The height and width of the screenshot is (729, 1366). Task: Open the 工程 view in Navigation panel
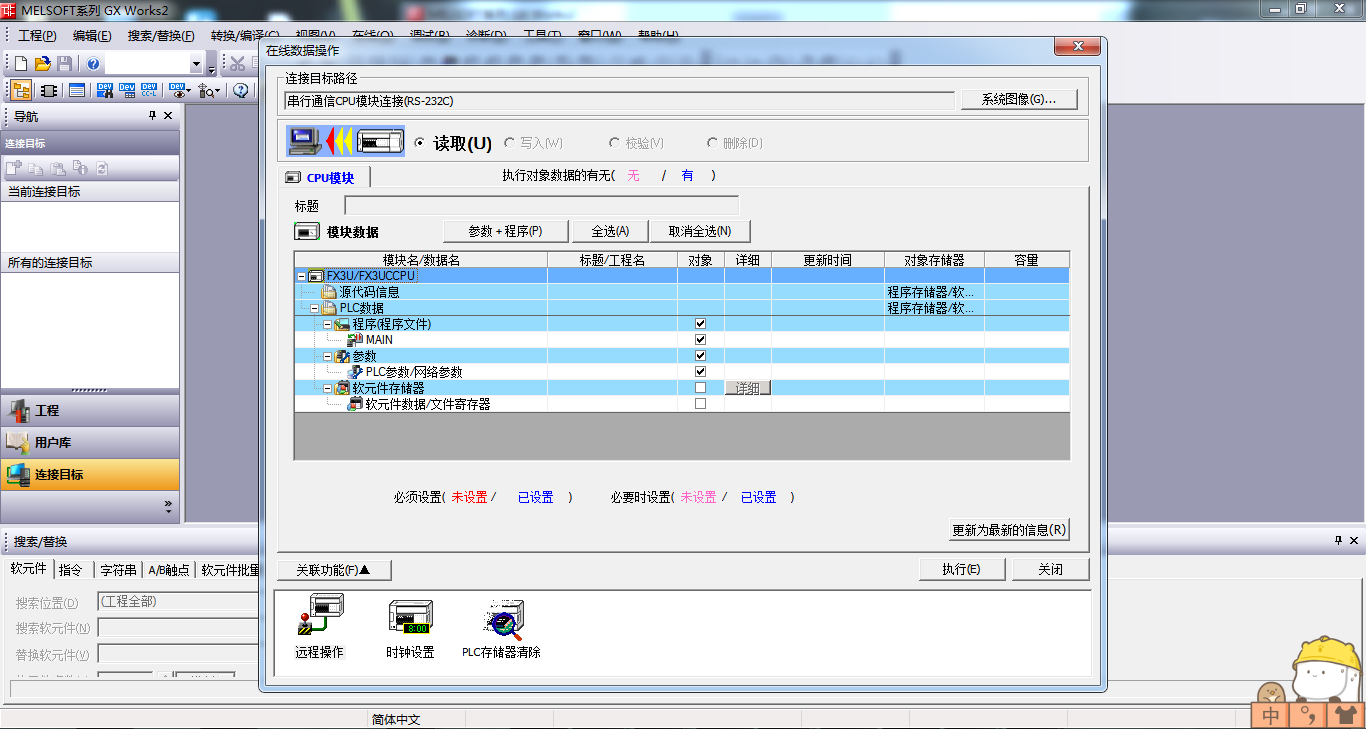(x=90, y=411)
